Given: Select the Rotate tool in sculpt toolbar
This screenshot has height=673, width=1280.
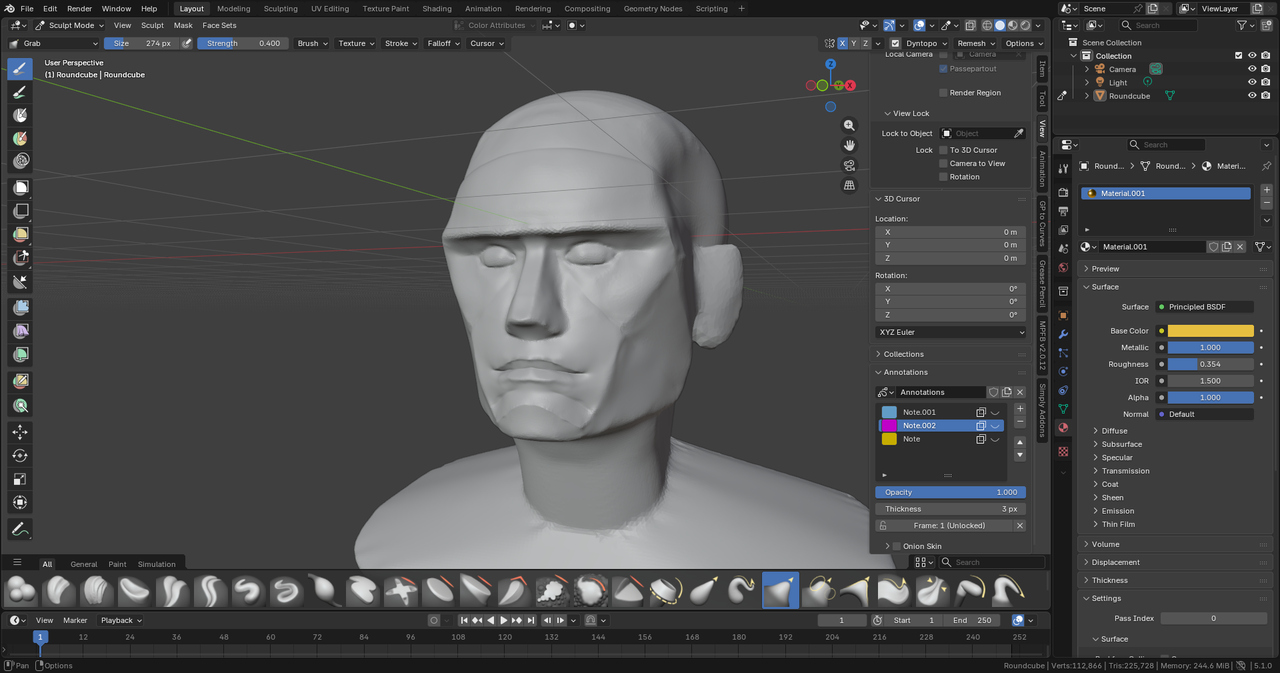Looking at the screenshot, I should [20, 456].
